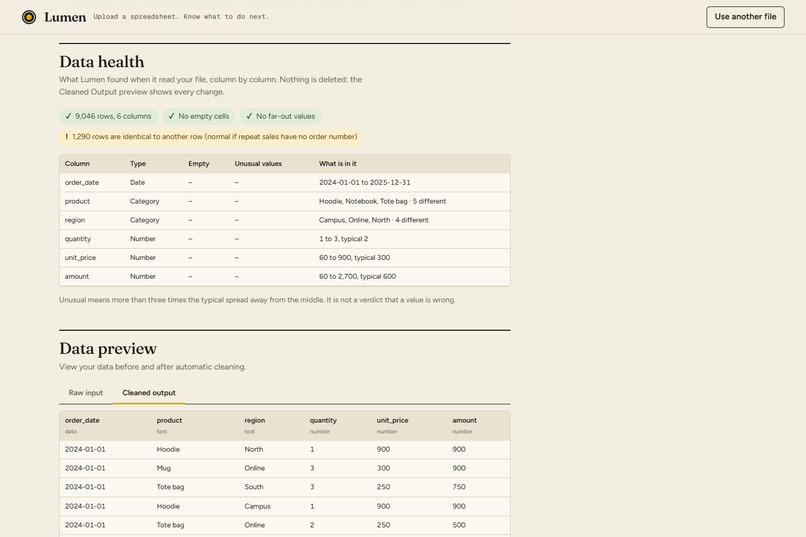Select the Cleaned output tab

pyautogui.click(x=149, y=393)
